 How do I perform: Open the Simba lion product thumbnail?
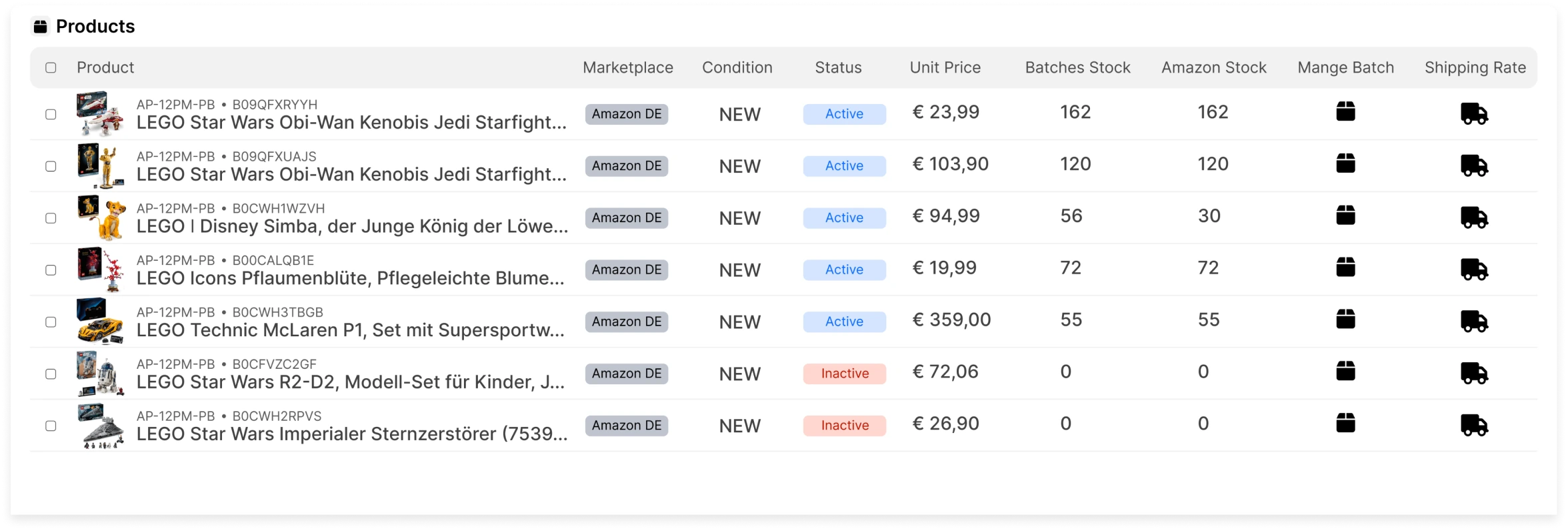point(100,217)
